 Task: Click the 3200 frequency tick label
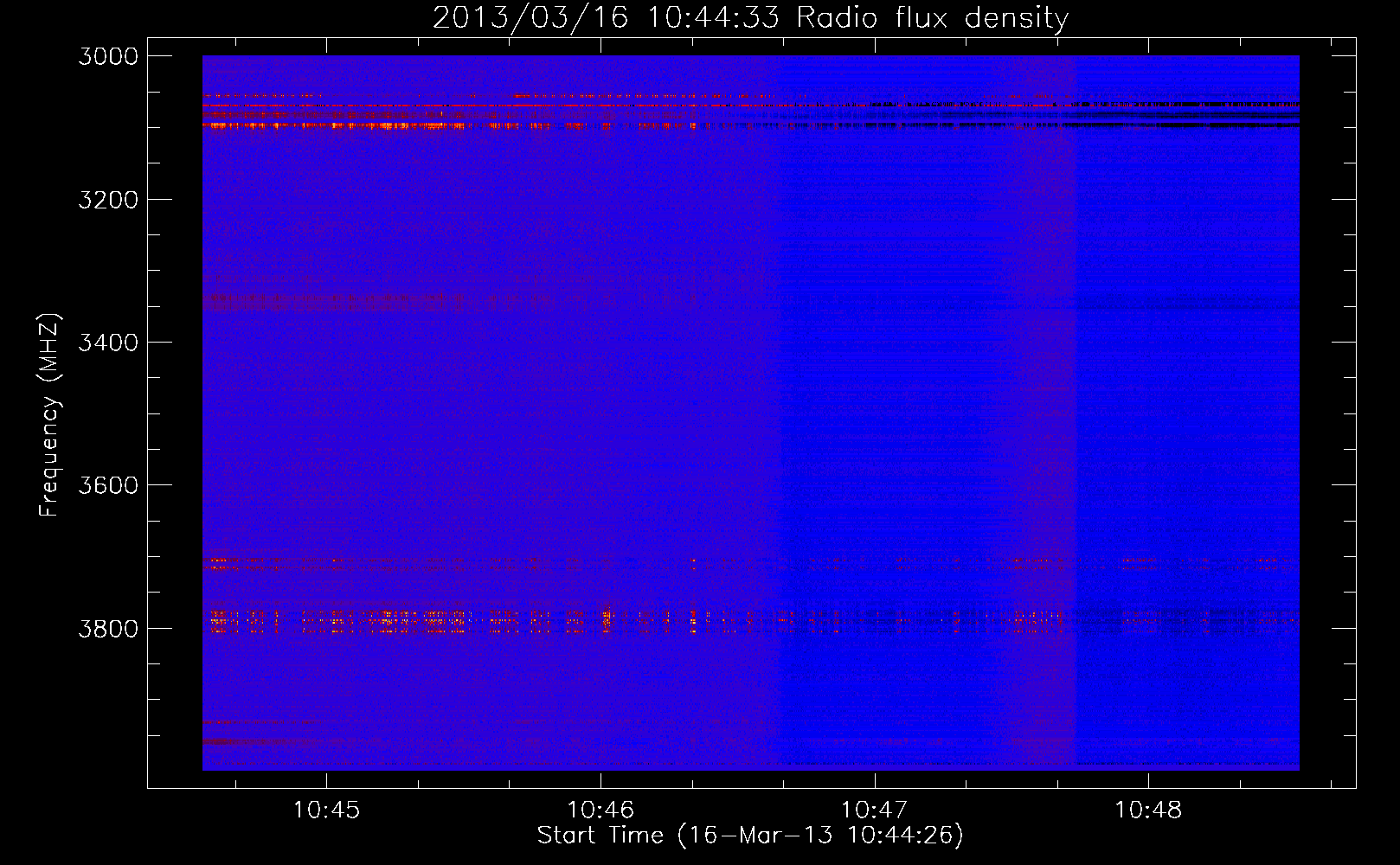(x=108, y=200)
